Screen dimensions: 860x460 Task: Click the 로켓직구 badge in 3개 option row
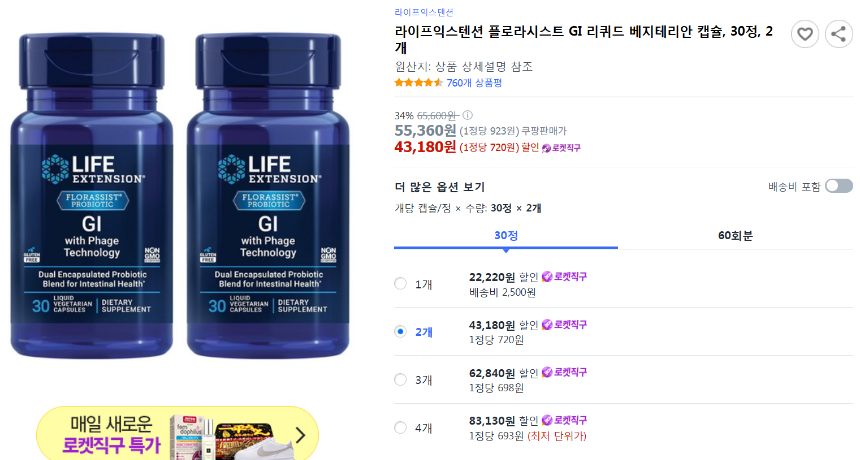pos(564,372)
